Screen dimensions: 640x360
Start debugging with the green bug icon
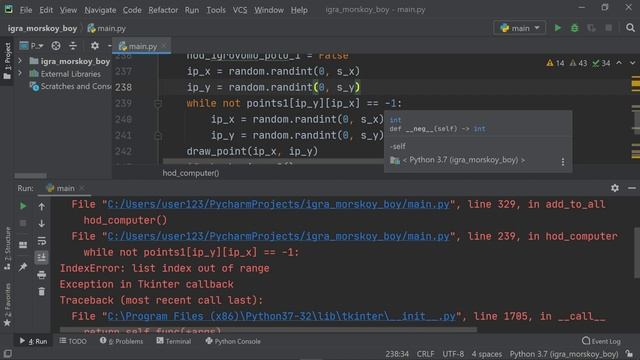(x=574, y=28)
